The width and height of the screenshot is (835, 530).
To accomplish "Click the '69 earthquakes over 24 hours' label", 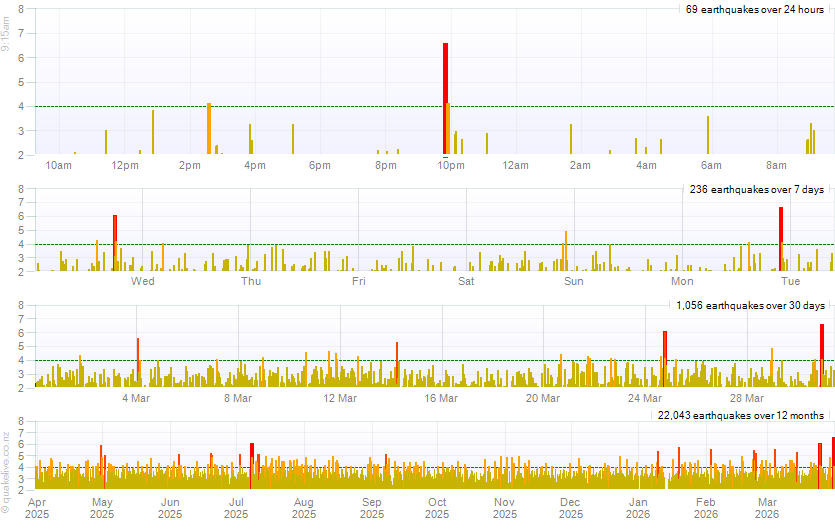I will coord(754,9).
